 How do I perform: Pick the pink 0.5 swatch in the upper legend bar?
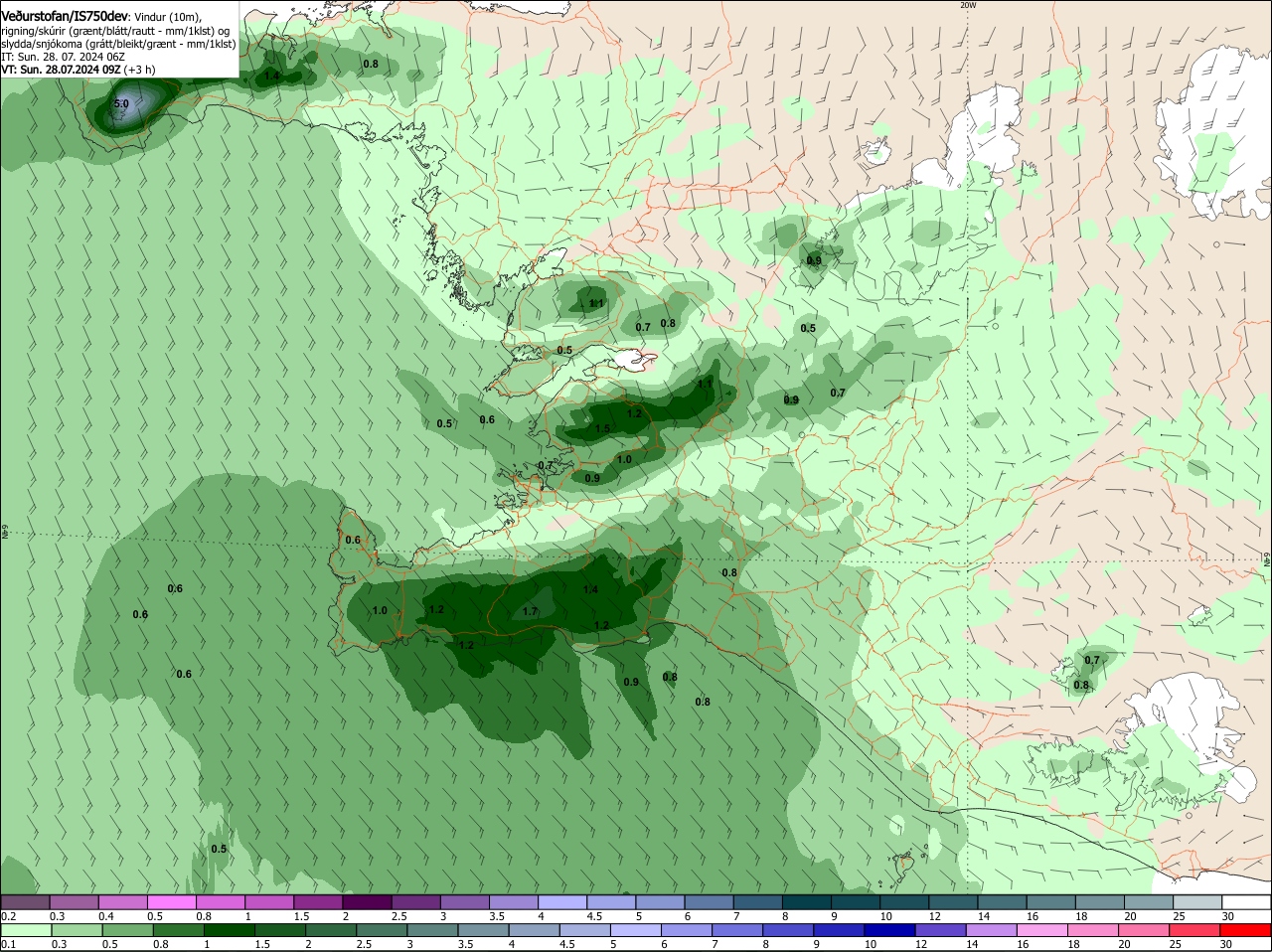pos(171,902)
